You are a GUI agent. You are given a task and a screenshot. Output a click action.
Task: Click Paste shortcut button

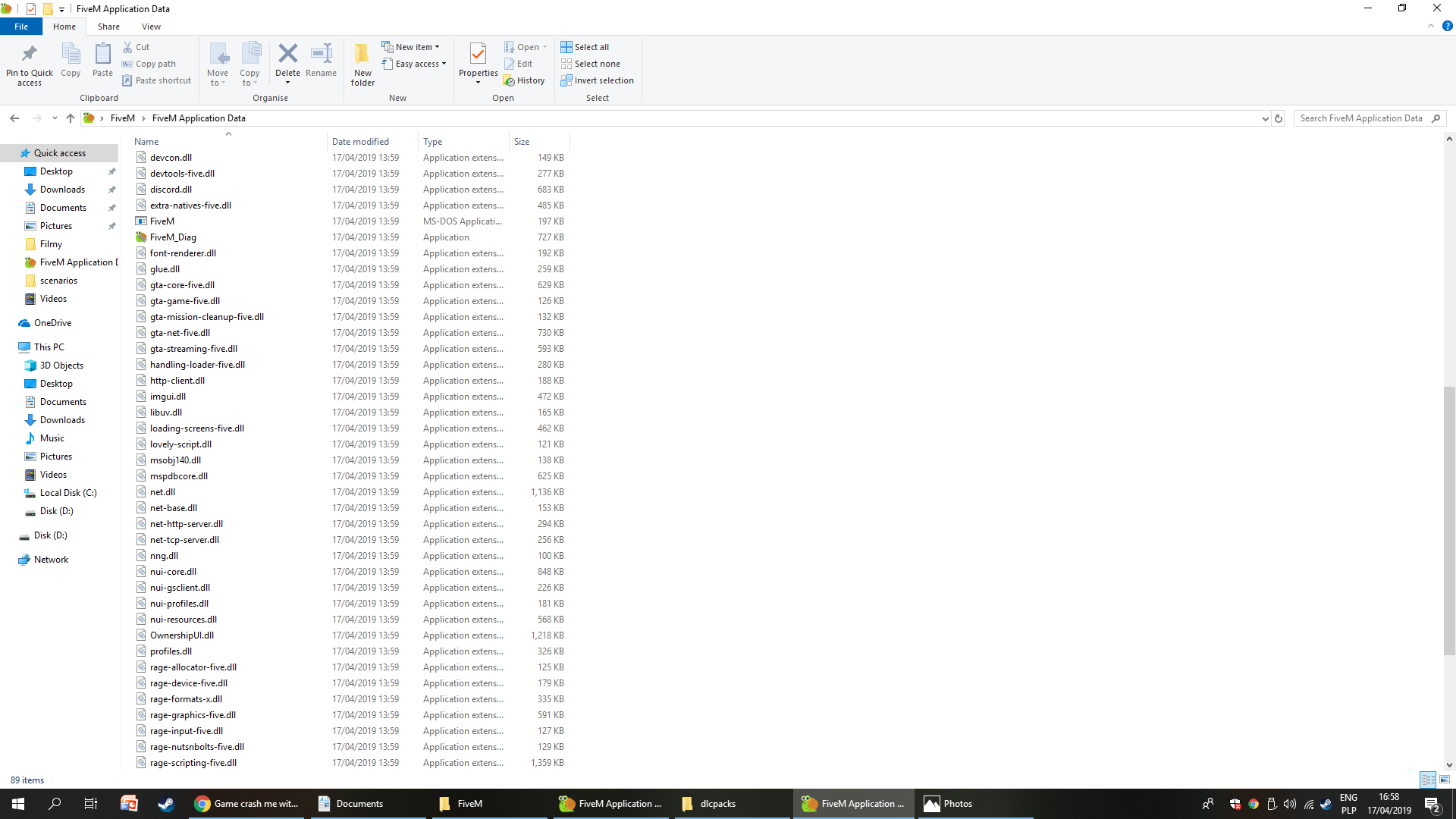point(156,80)
